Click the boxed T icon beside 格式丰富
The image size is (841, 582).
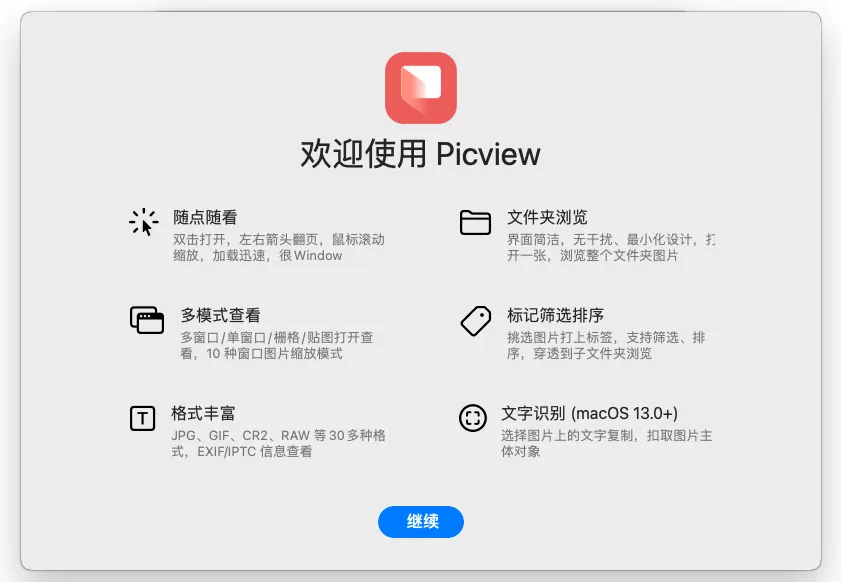pyautogui.click(x=143, y=418)
